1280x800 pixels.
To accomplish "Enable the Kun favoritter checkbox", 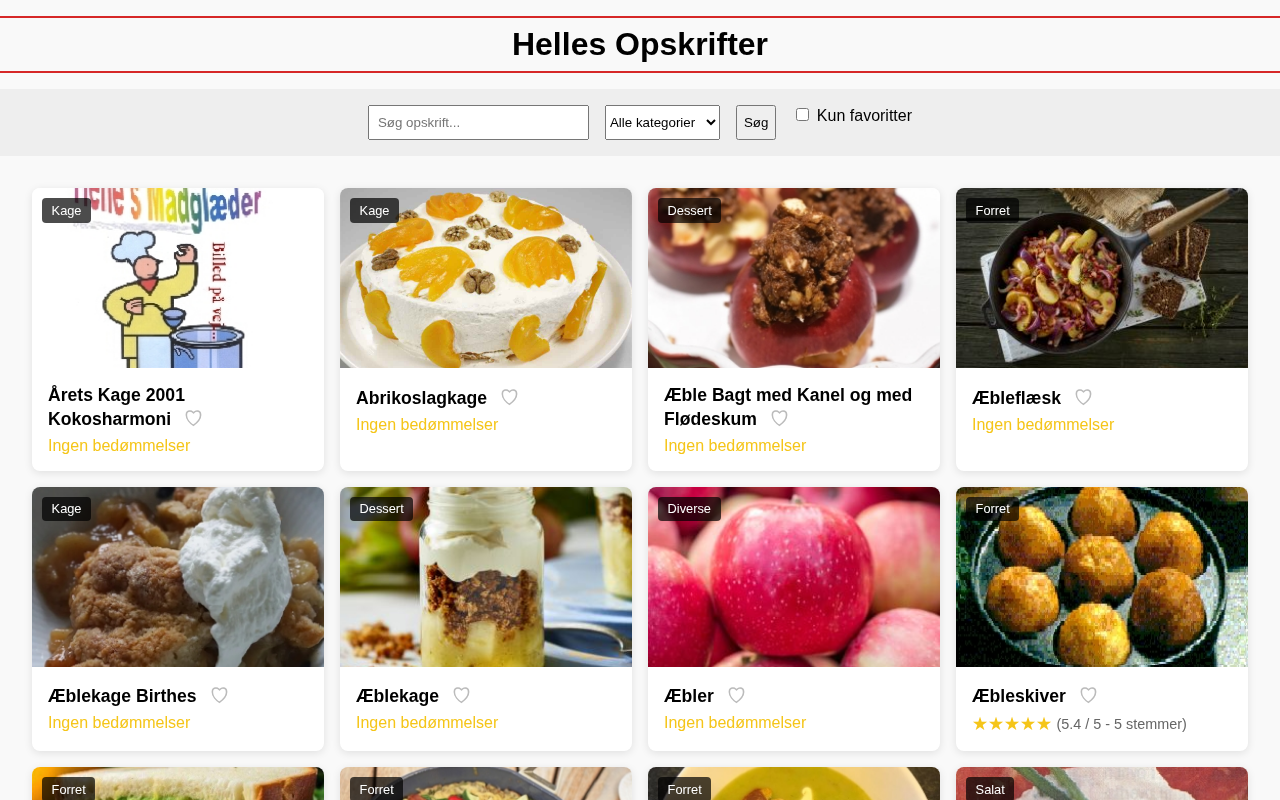I will tap(802, 115).
